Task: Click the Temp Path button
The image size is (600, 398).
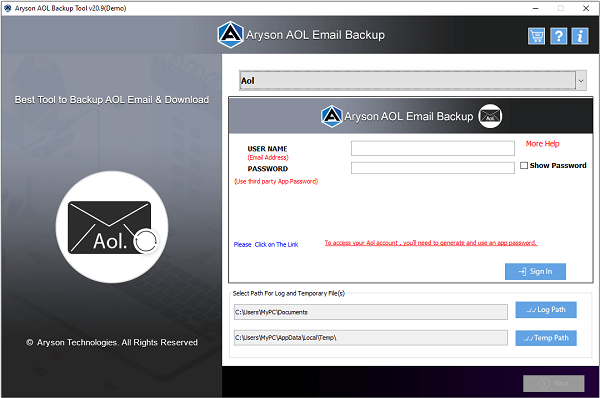Action: (x=546, y=338)
